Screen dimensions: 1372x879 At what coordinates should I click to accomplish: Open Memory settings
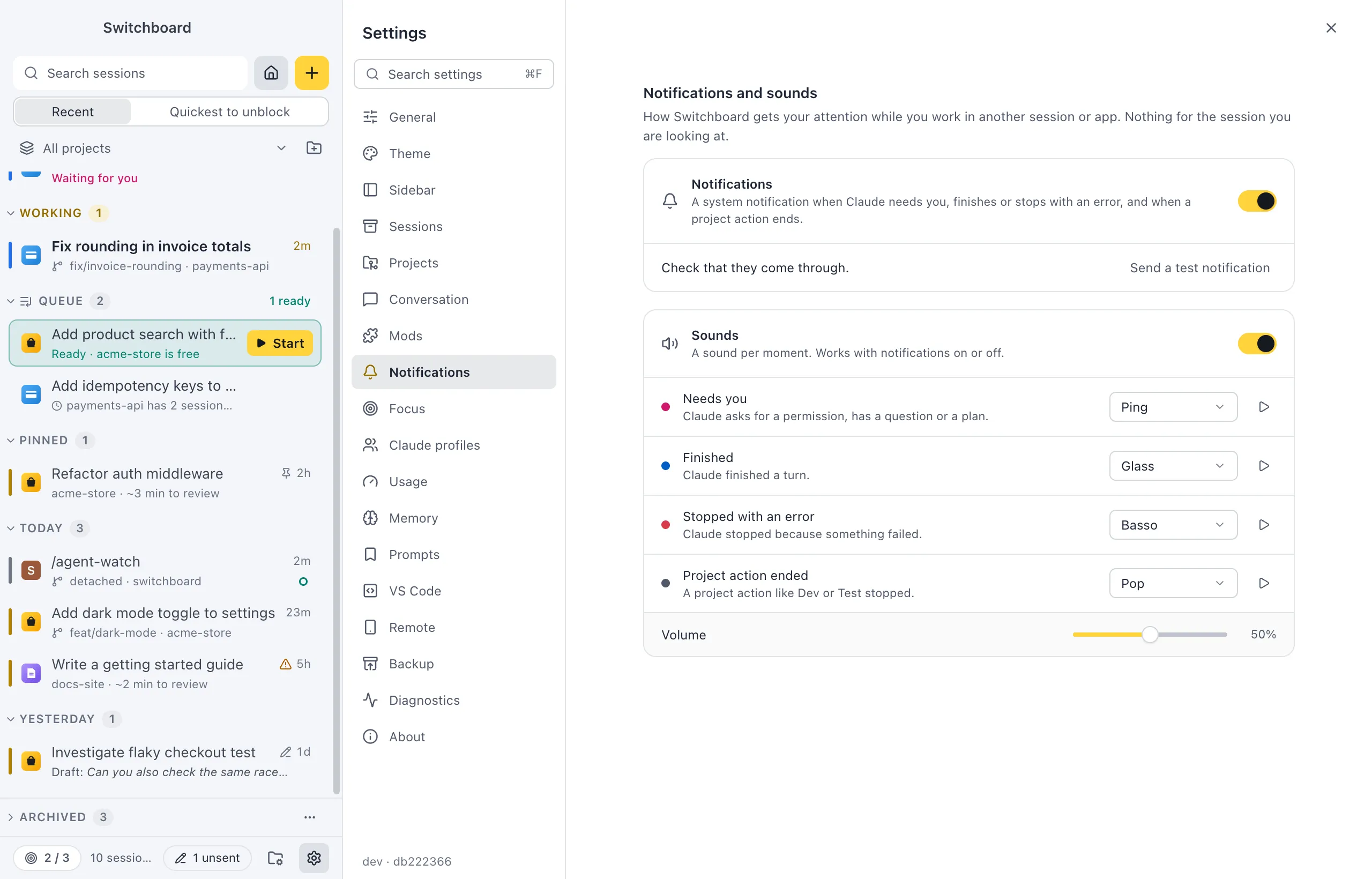click(454, 518)
